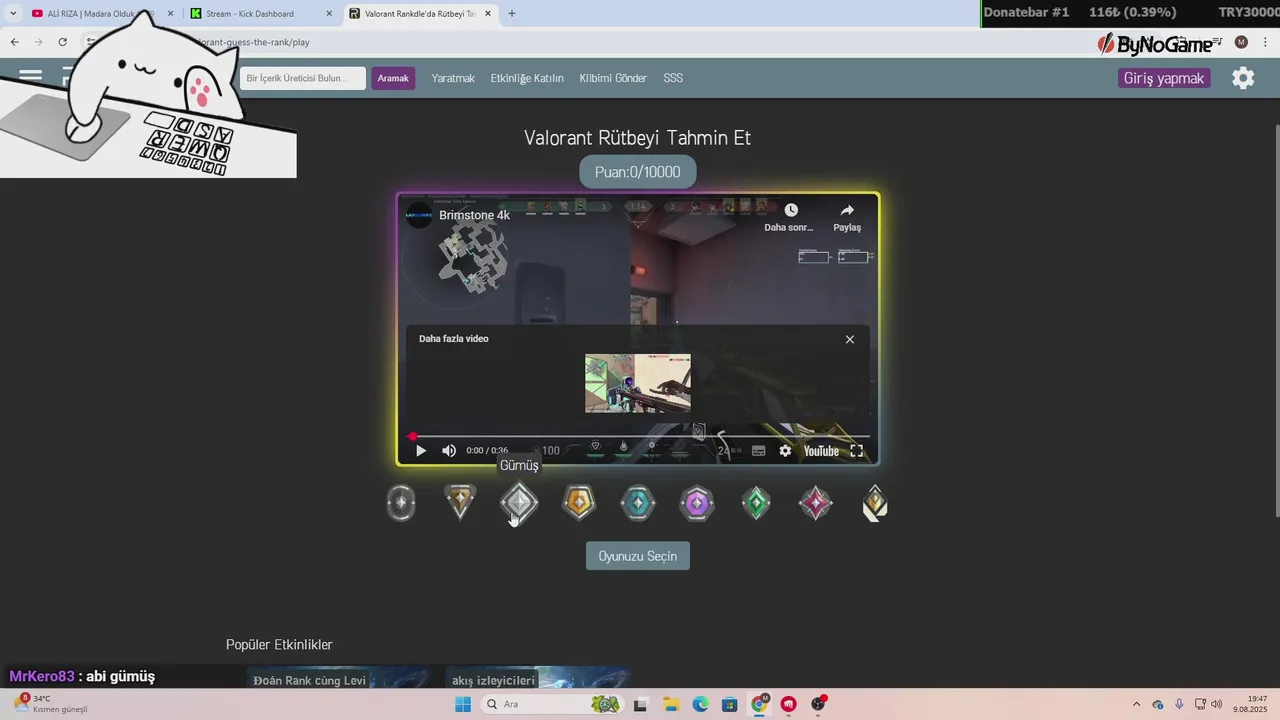Open YouTube video settings gear
Viewport: 1280px width, 720px height.
point(785,451)
